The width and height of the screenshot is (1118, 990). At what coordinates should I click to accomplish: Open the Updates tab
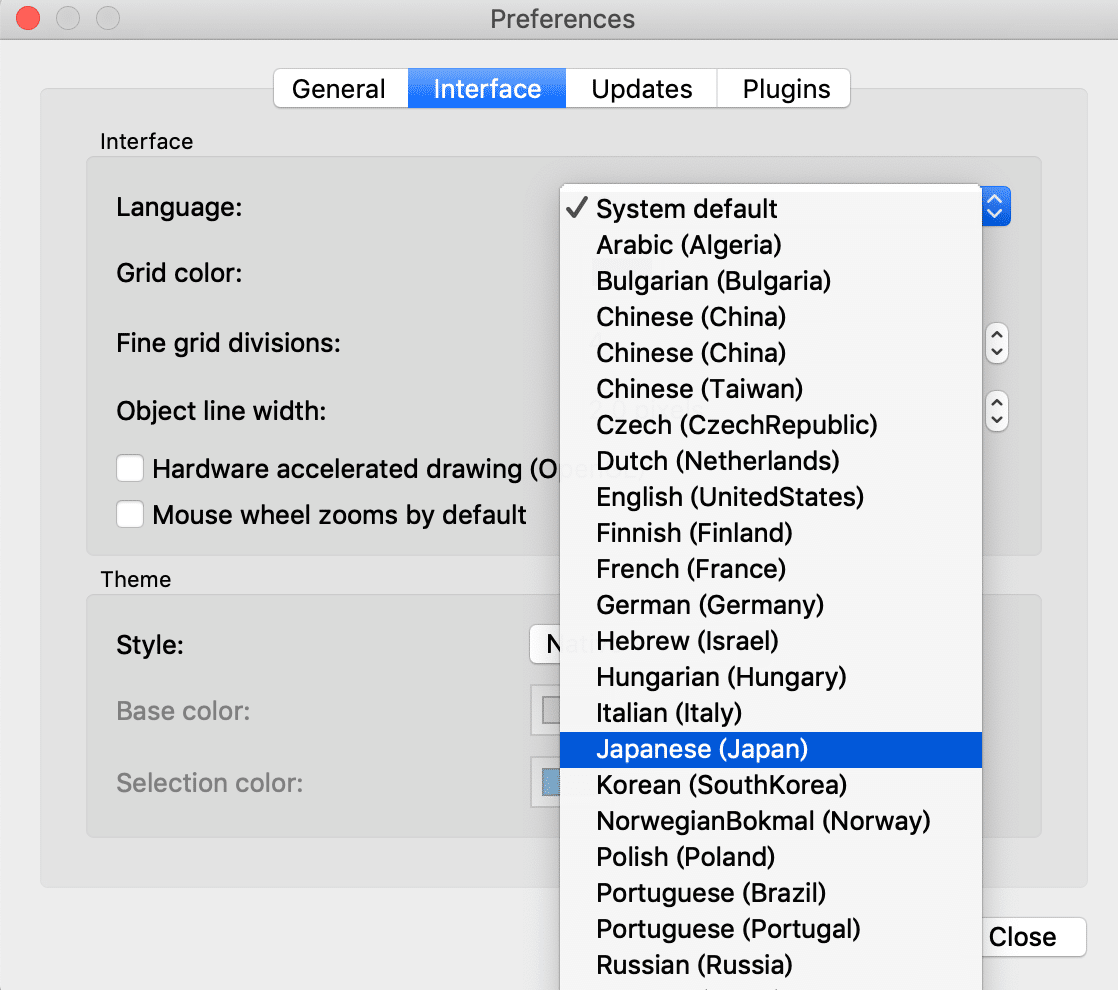click(x=641, y=89)
